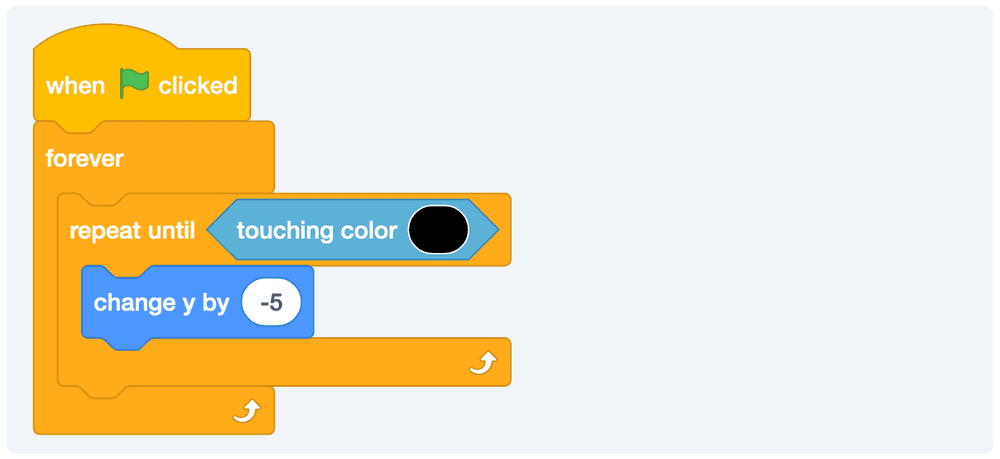The image size is (1000, 459).
Task: Click the word "clicked" on the hat block
Action: (x=198, y=86)
